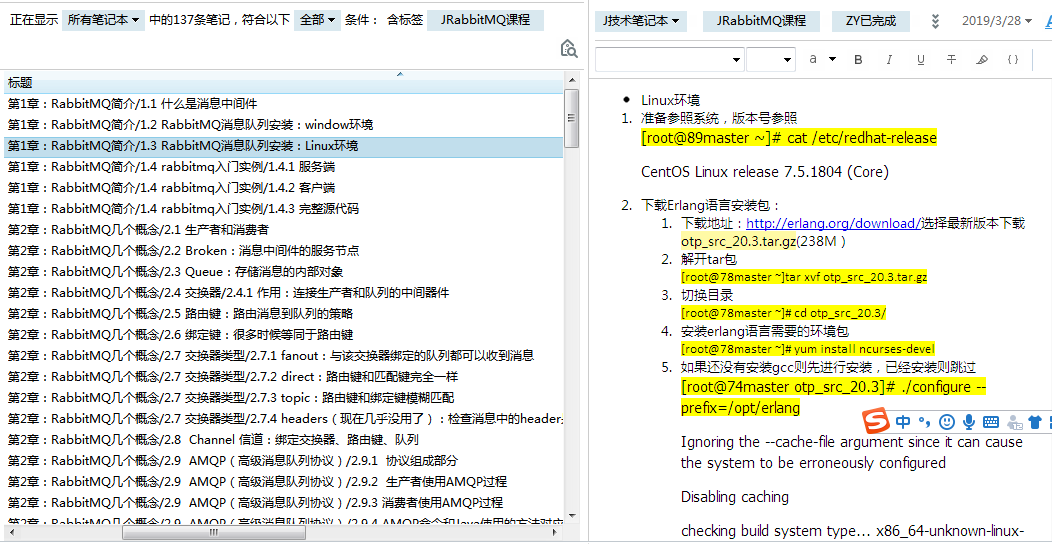This screenshot has width=1052, height=544.
Task: Select note 1.3 RabbitMQ消息队列安装:Linux环境
Action: pyautogui.click(x=283, y=146)
